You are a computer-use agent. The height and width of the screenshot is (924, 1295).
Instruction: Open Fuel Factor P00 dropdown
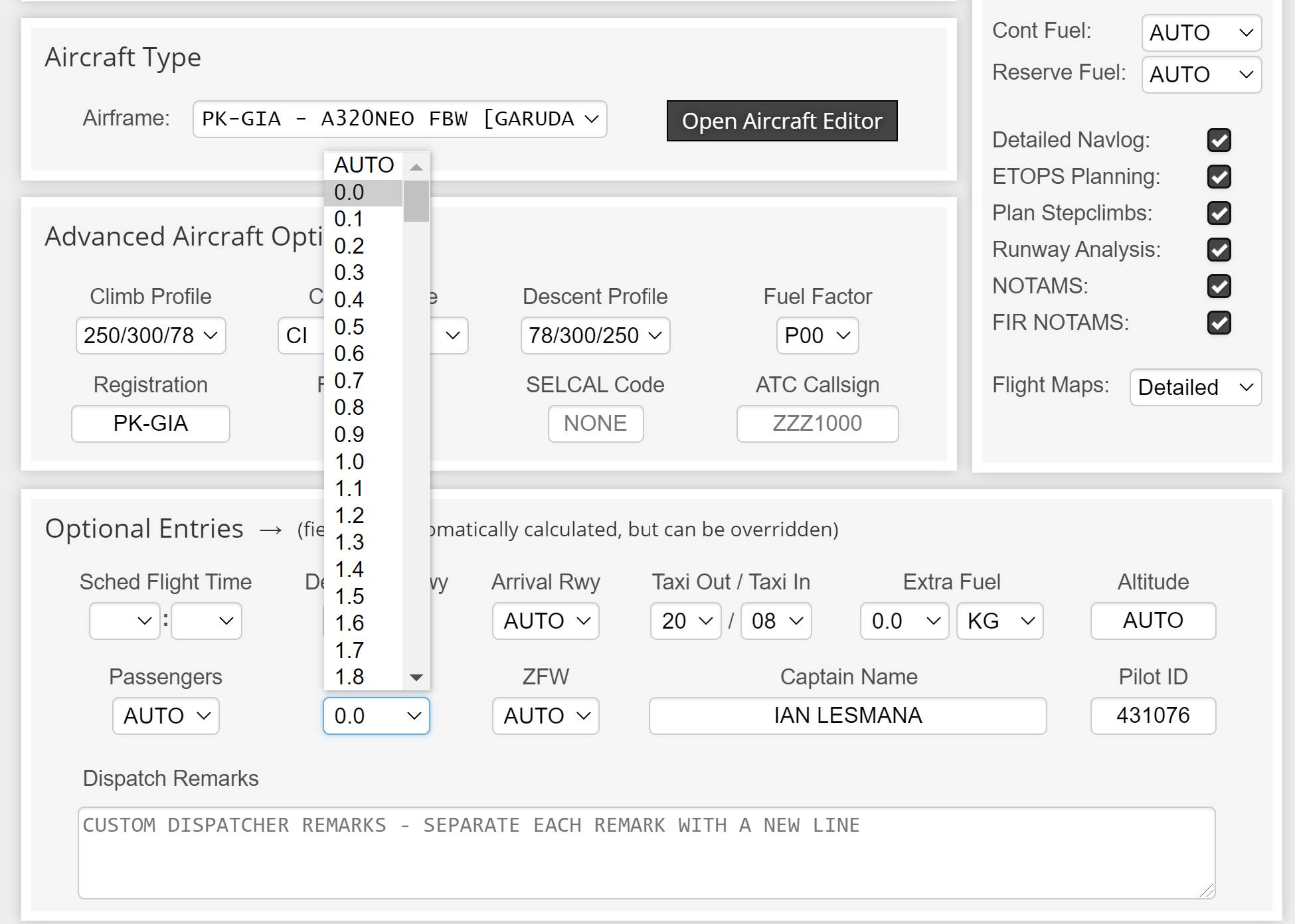pyautogui.click(x=817, y=336)
